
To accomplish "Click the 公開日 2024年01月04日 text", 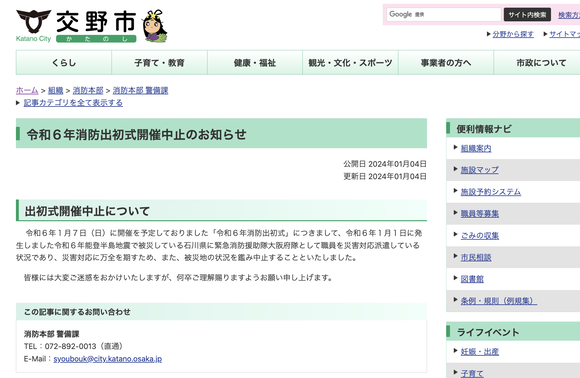I will [x=385, y=164].
